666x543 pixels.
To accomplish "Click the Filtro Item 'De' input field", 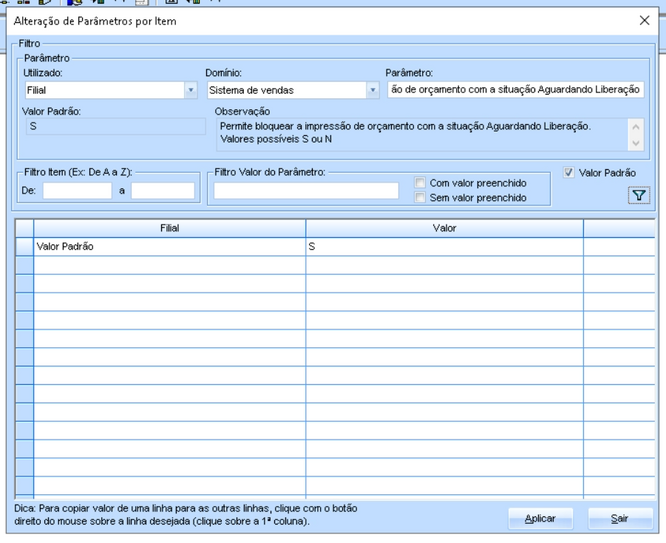I will (77, 191).
